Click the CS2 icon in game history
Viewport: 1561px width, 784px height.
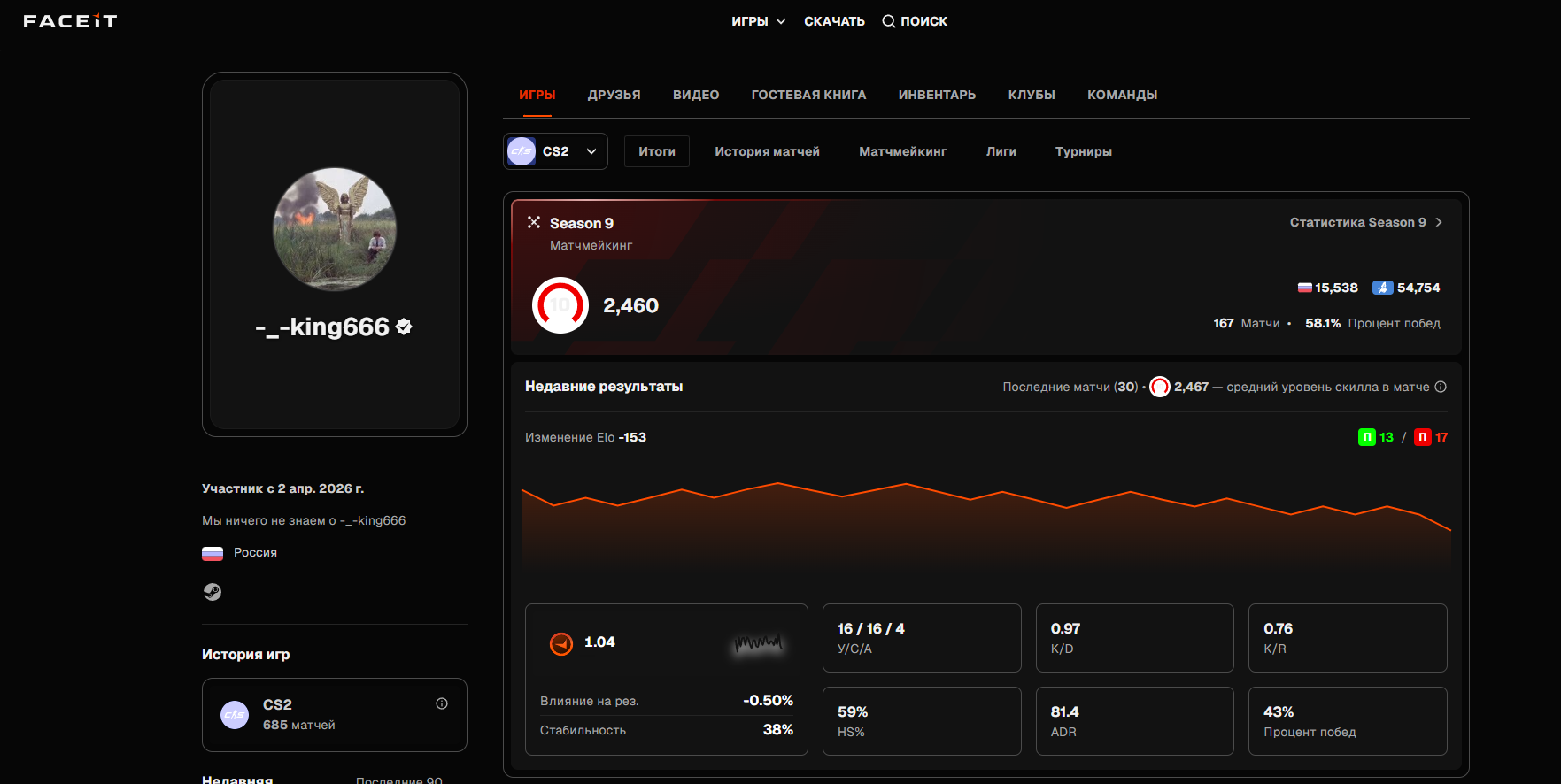(235, 715)
